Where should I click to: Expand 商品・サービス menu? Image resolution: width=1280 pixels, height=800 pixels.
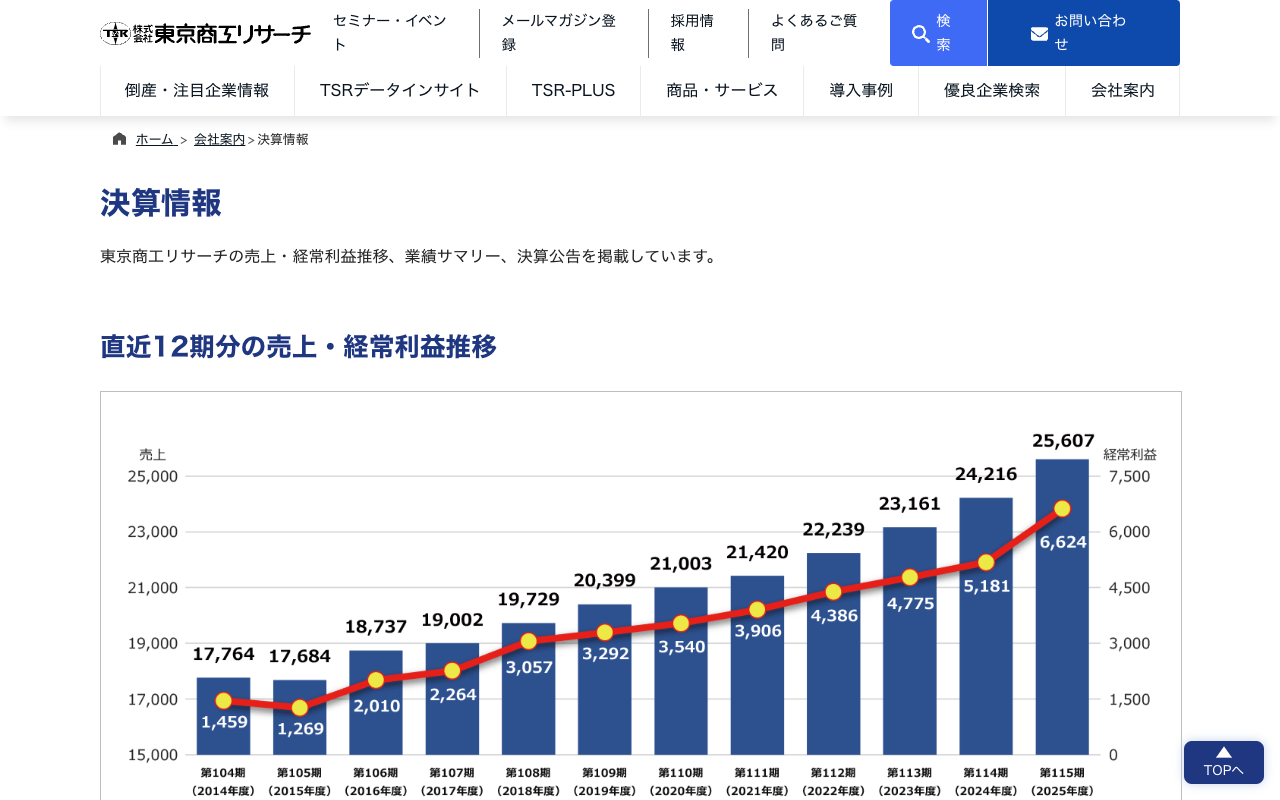coord(722,90)
